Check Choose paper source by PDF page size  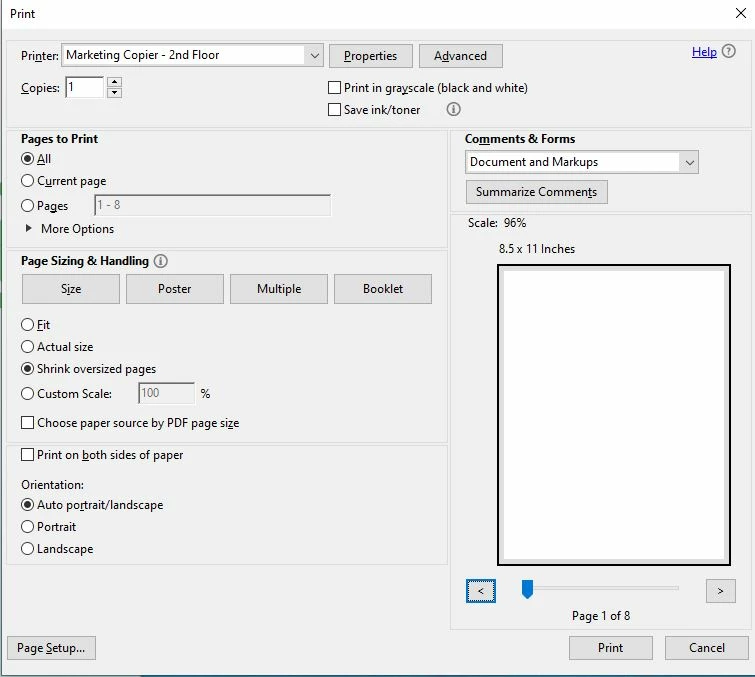(x=27, y=422)
